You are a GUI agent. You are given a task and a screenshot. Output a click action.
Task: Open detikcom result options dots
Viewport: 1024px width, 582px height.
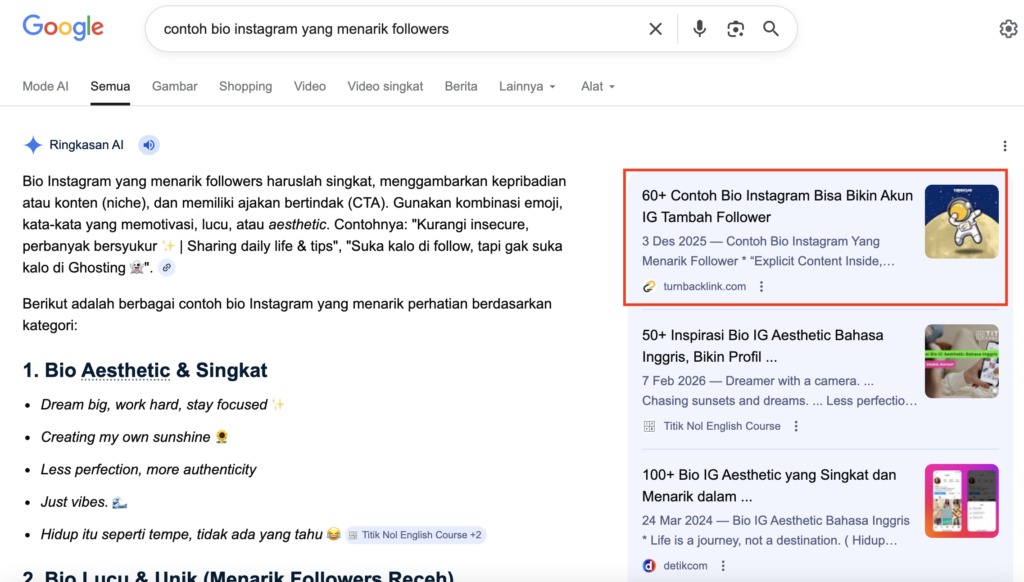coord(722,566)
